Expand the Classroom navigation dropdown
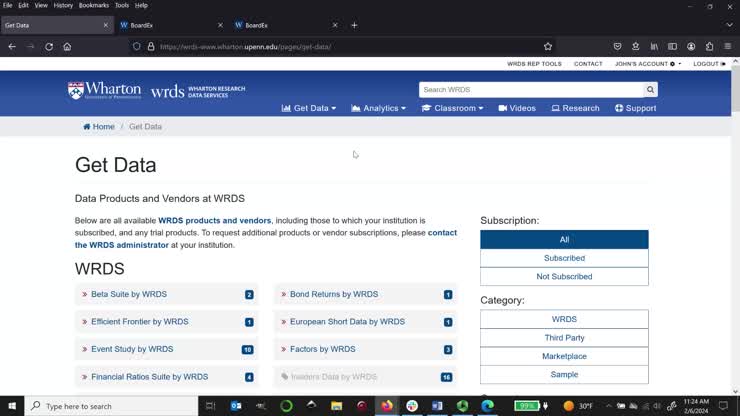740x416 pixels. tap(452, 108)
